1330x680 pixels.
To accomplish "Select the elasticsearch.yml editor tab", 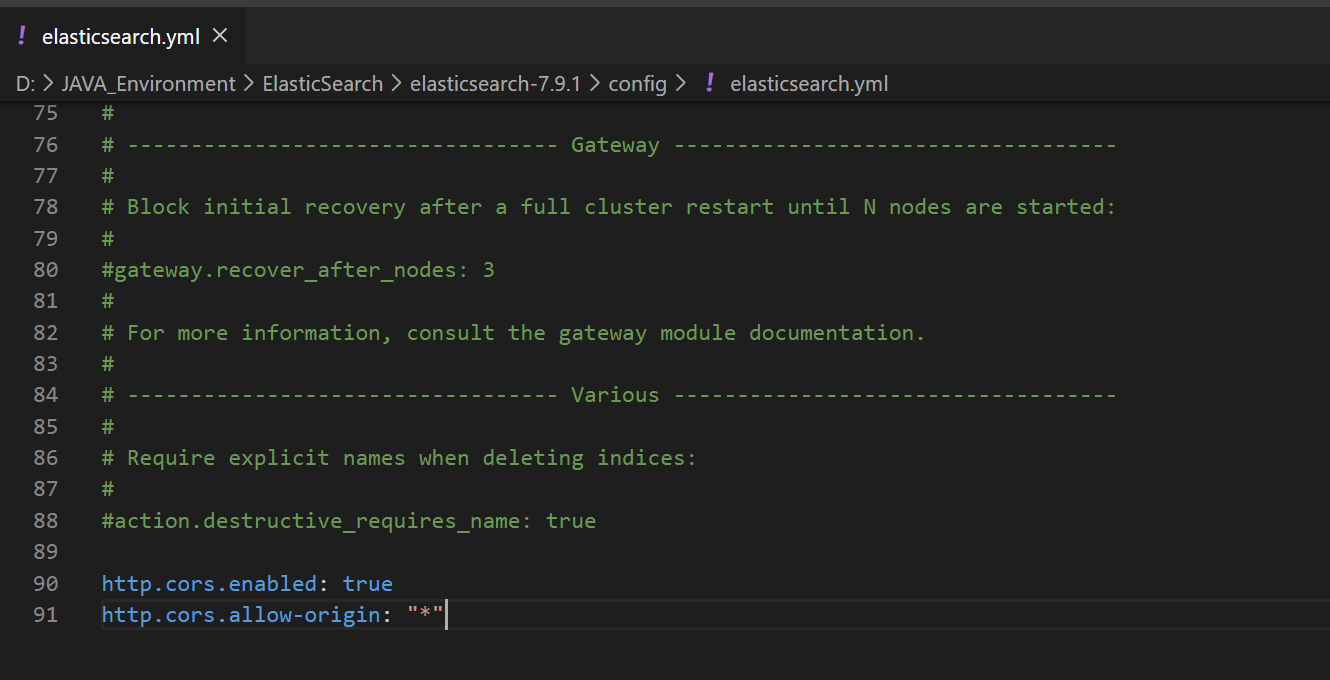I will (122, 36).
